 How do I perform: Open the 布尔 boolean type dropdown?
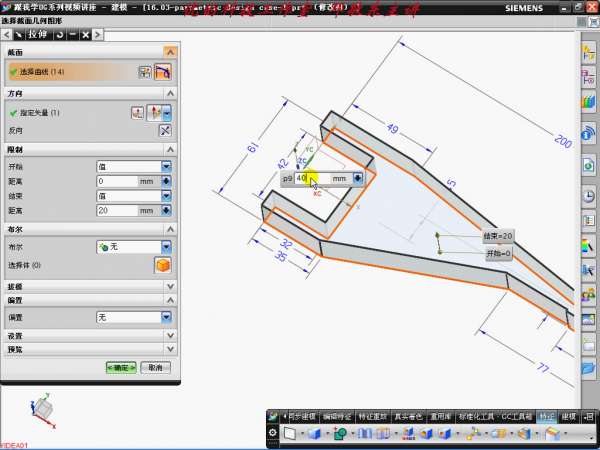coord(166,246)
